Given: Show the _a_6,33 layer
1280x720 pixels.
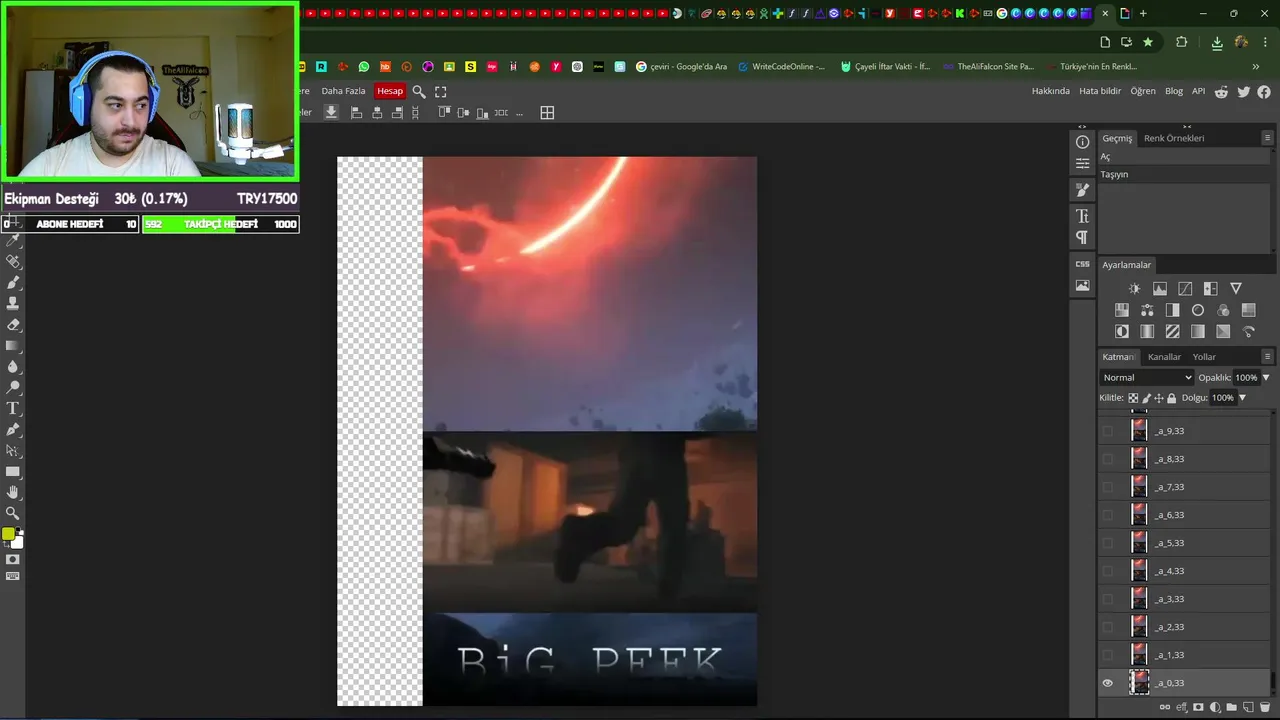Looking at the screenshot, I should click(1107, 515).
